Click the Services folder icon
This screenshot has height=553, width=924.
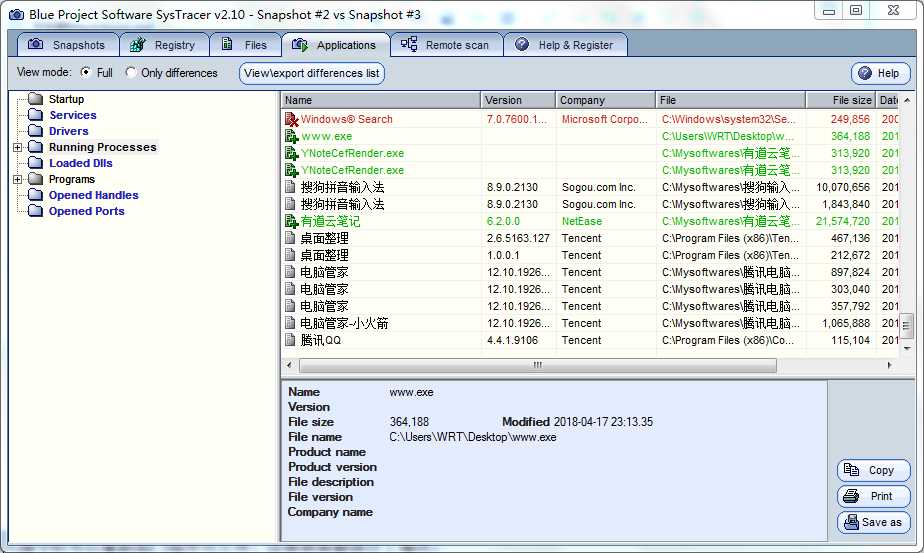(x=36, y=114)
